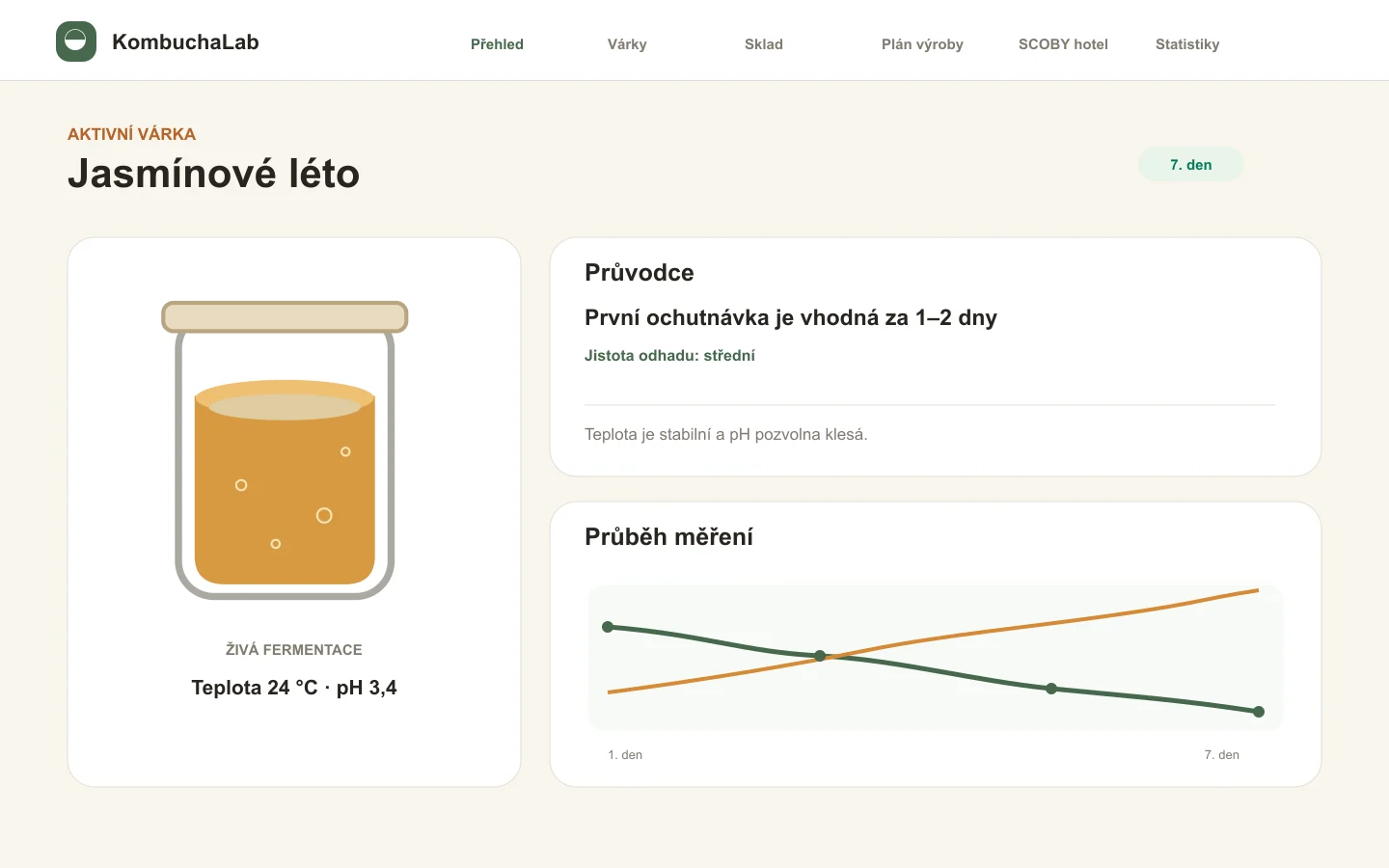
Task: Select the green point where lines cross
Action: pos(820,656)
